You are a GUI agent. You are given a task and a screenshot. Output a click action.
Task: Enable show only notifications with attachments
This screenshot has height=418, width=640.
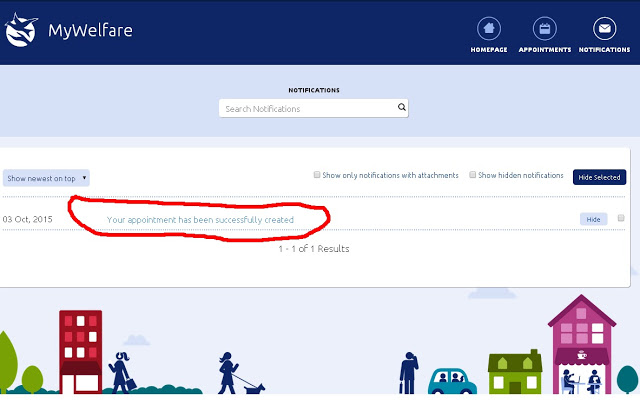pos(317,175)
